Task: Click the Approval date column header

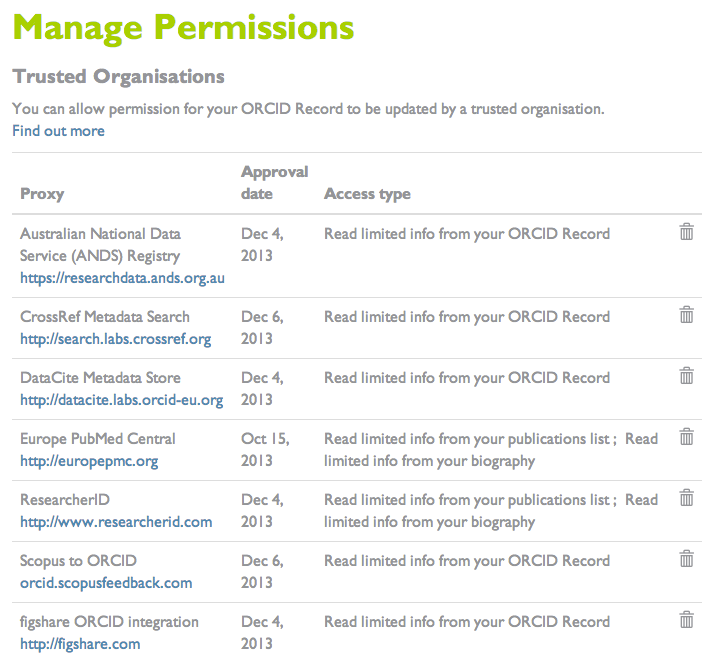Action: 274,183
